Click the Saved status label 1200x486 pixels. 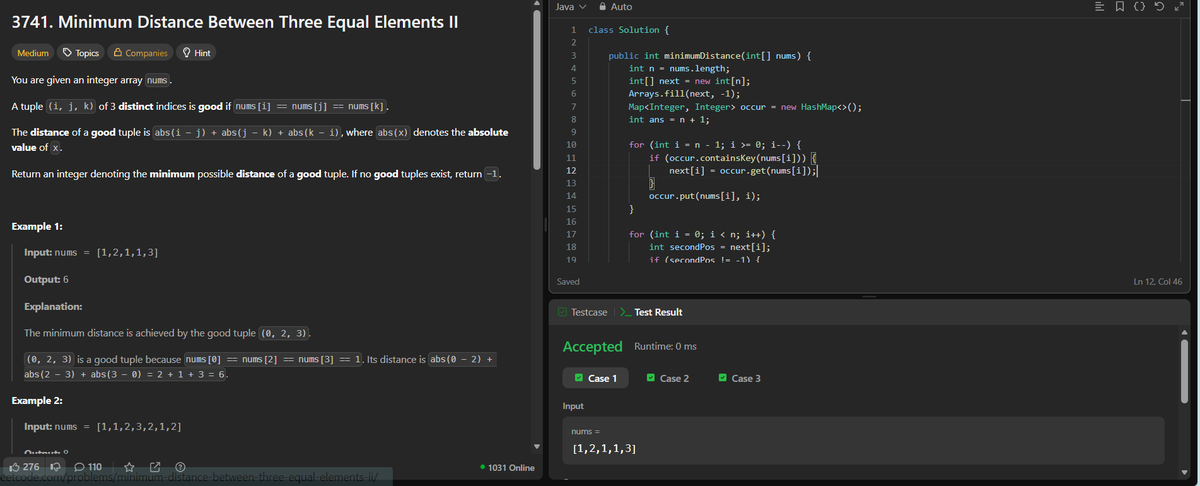pyautogui.click(x=568, y=282)
